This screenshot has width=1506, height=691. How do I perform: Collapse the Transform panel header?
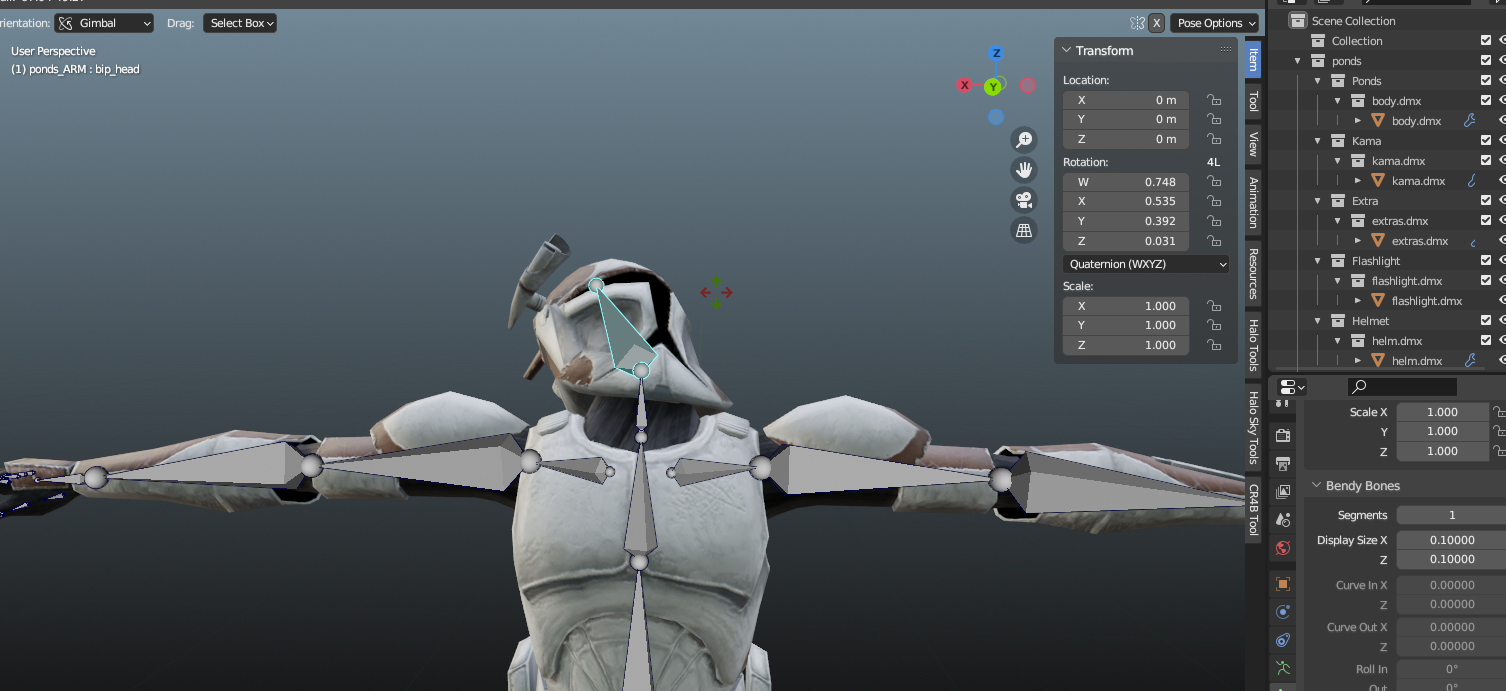[1067, 51]
